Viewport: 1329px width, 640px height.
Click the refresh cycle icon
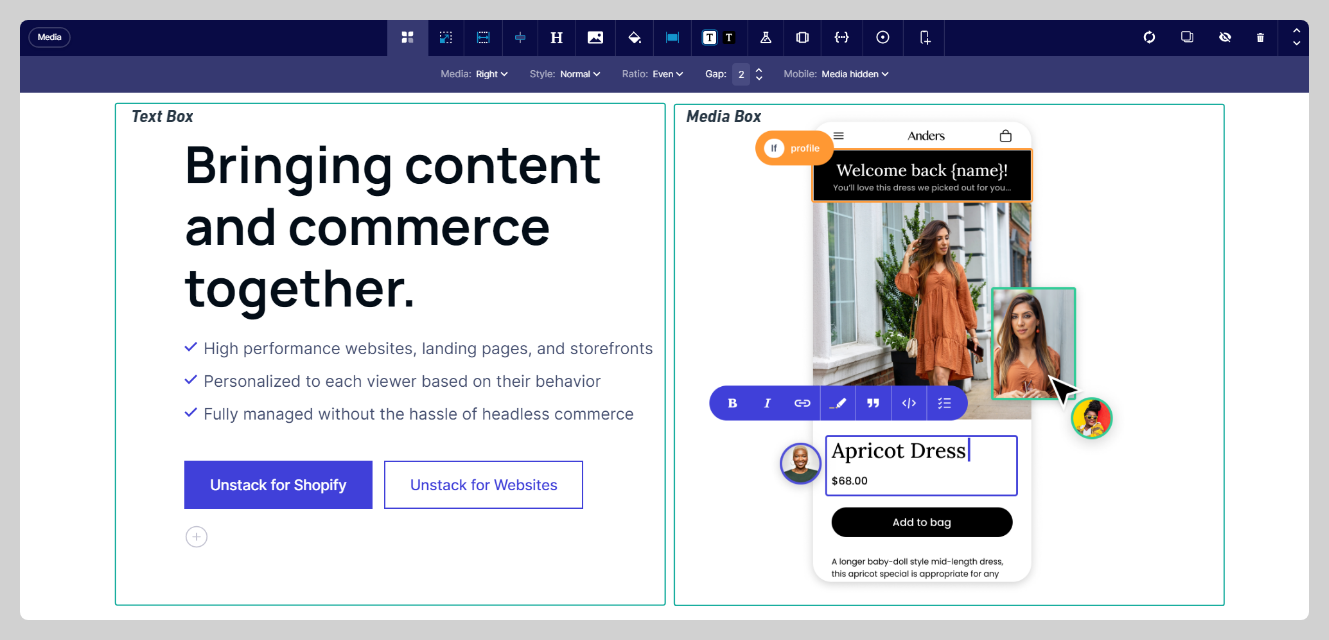pyautogui.click(x=1149, y=38)
